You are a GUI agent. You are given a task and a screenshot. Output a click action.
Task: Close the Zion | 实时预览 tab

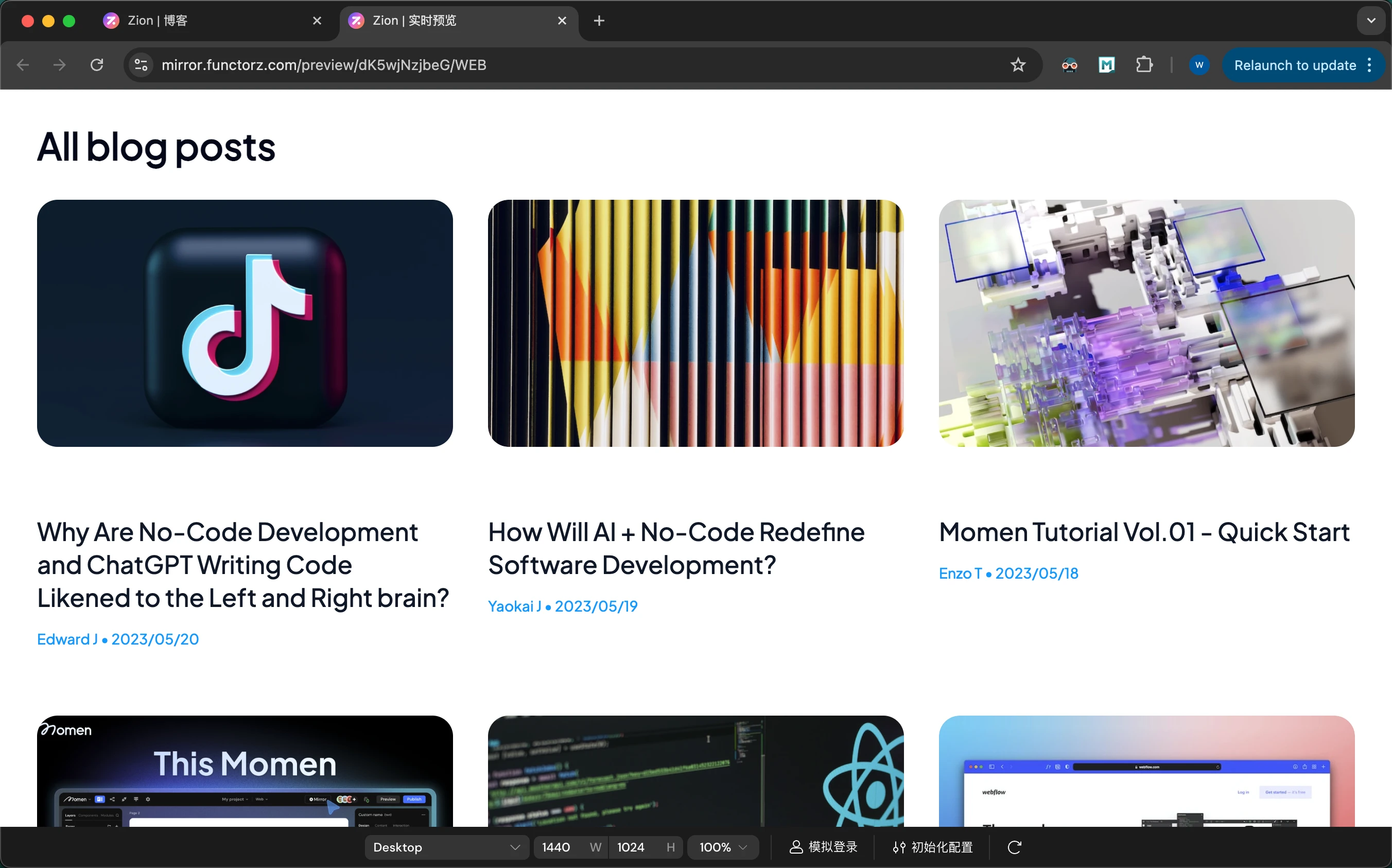click(x=562, y=21)
